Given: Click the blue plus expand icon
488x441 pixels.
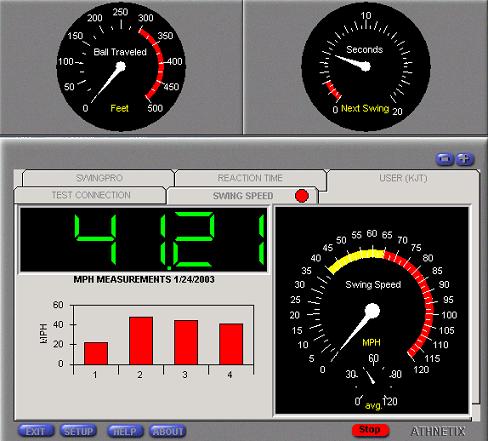Looking at the screenshot, I should pos(465,159).
